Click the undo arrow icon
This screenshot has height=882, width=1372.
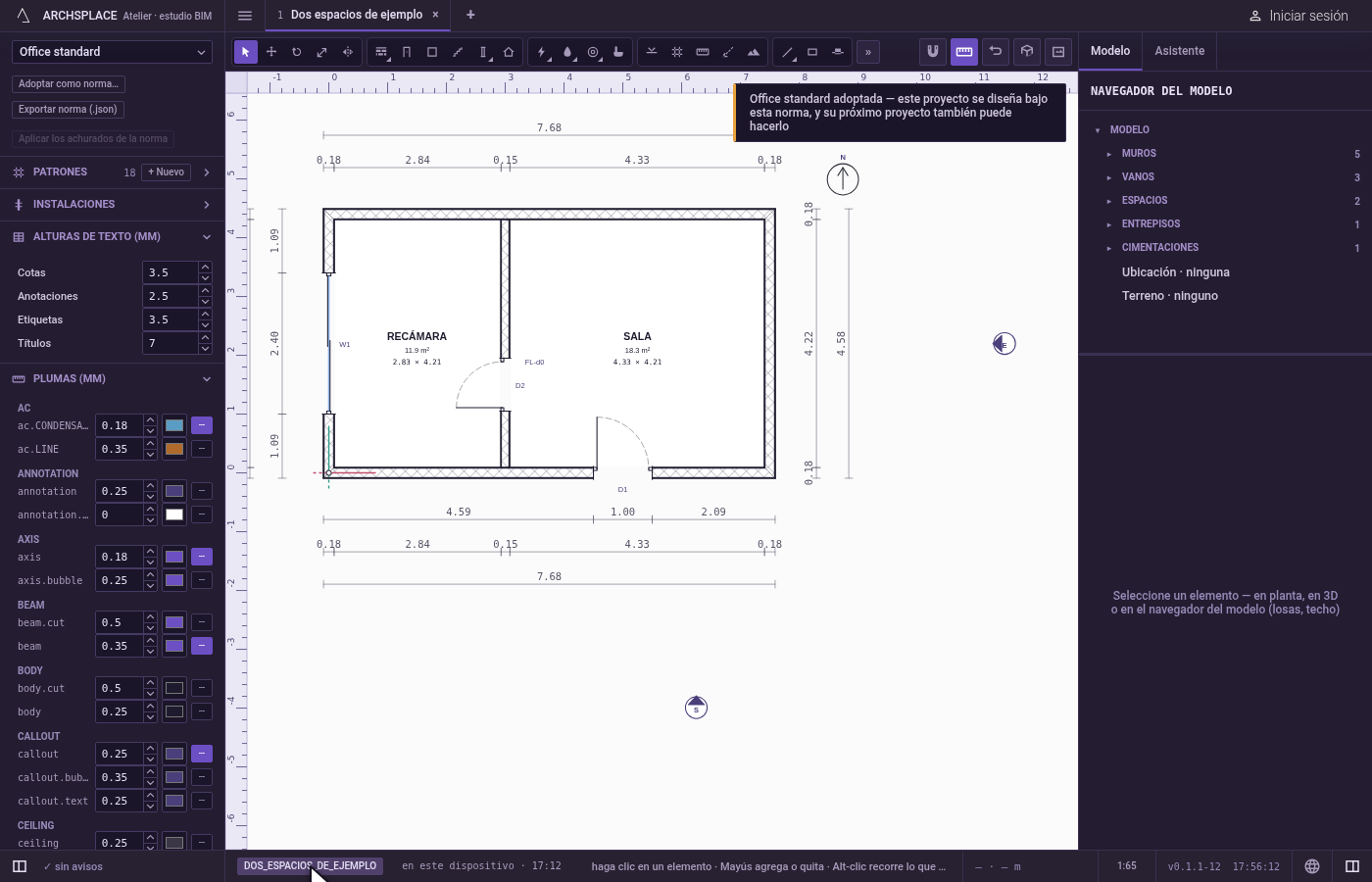(x=996, y=52)
